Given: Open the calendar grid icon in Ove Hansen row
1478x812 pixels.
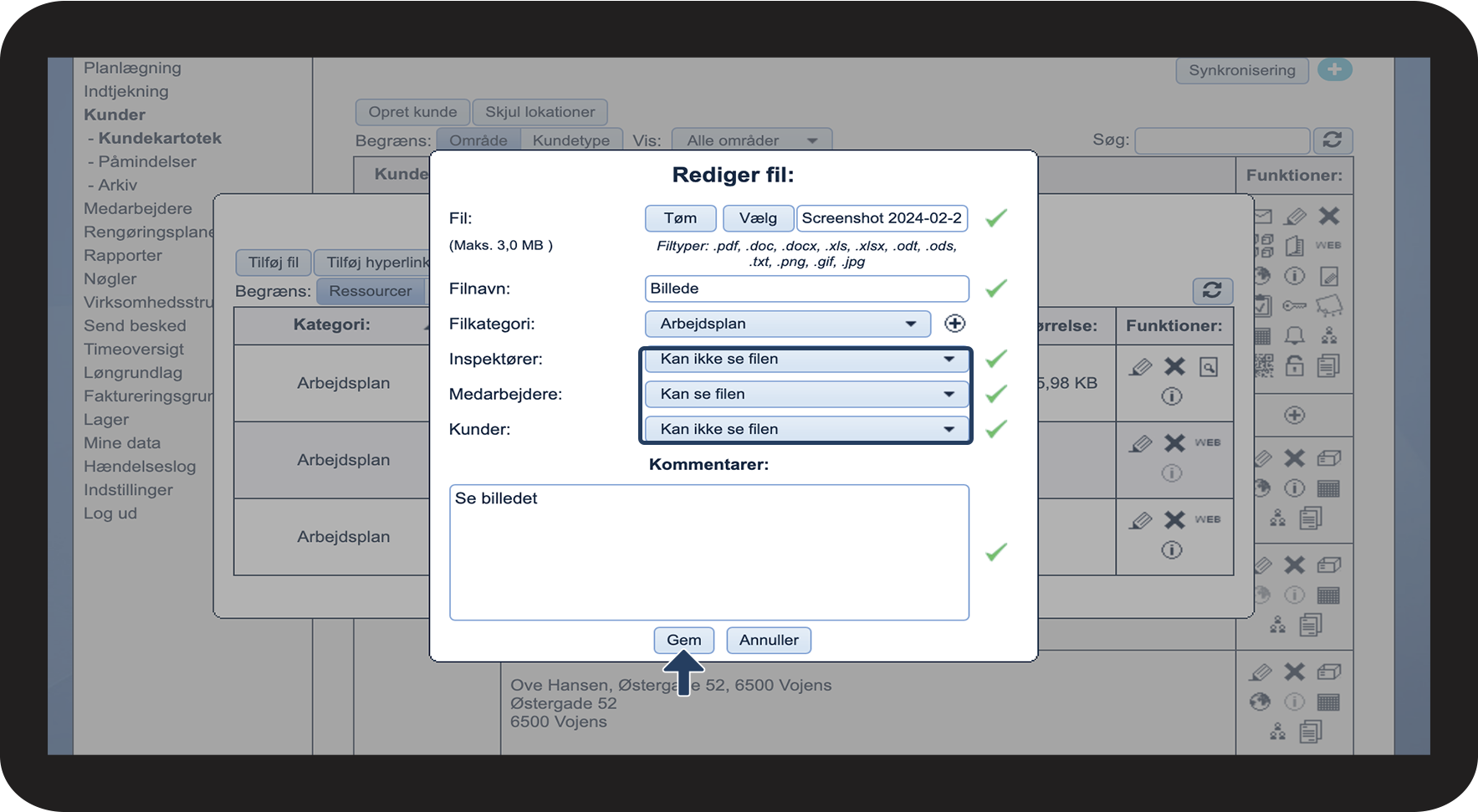Looking at the screenshot, I should (1328, 702).
